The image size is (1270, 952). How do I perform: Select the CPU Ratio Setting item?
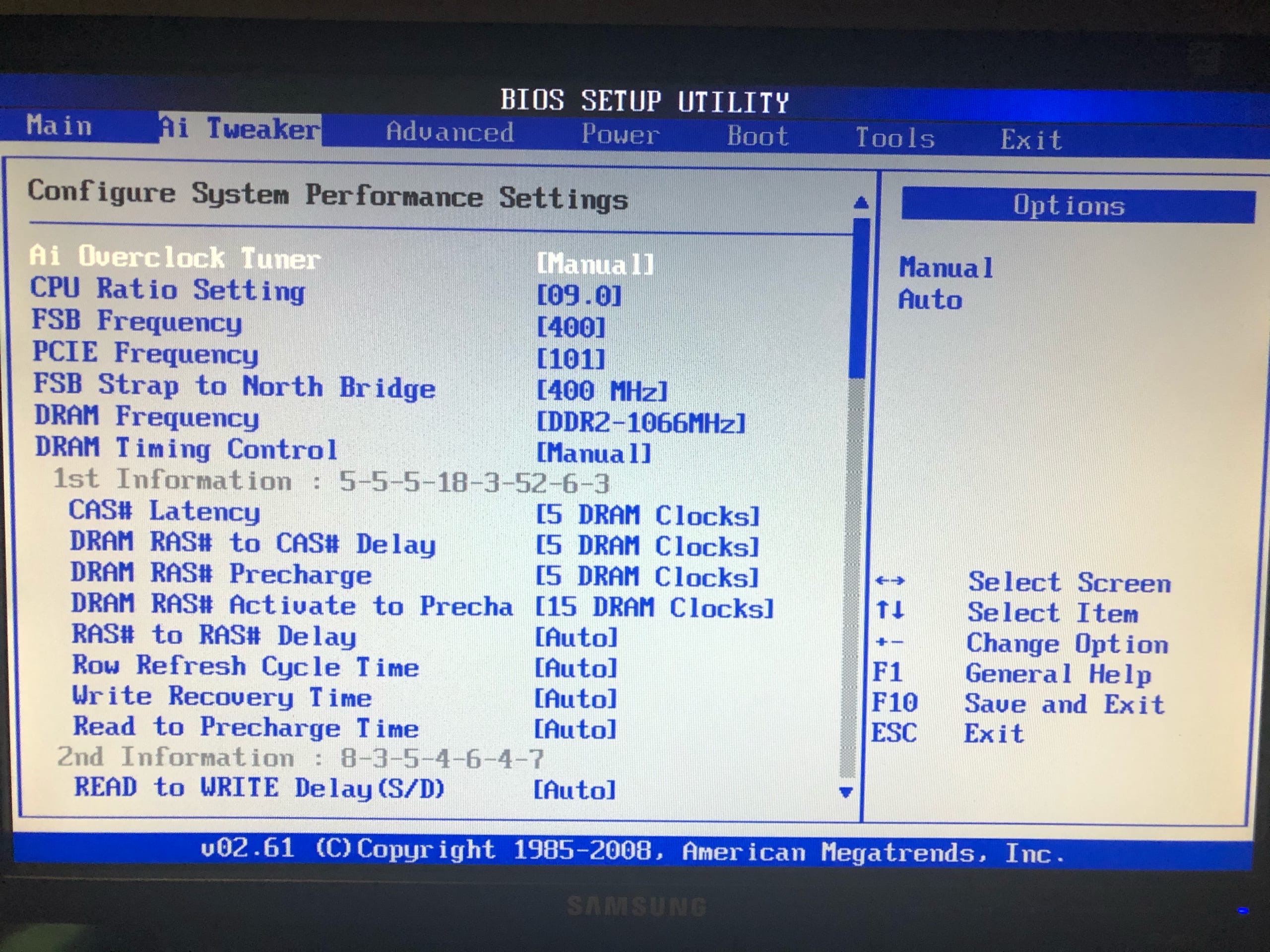point(168,289)
